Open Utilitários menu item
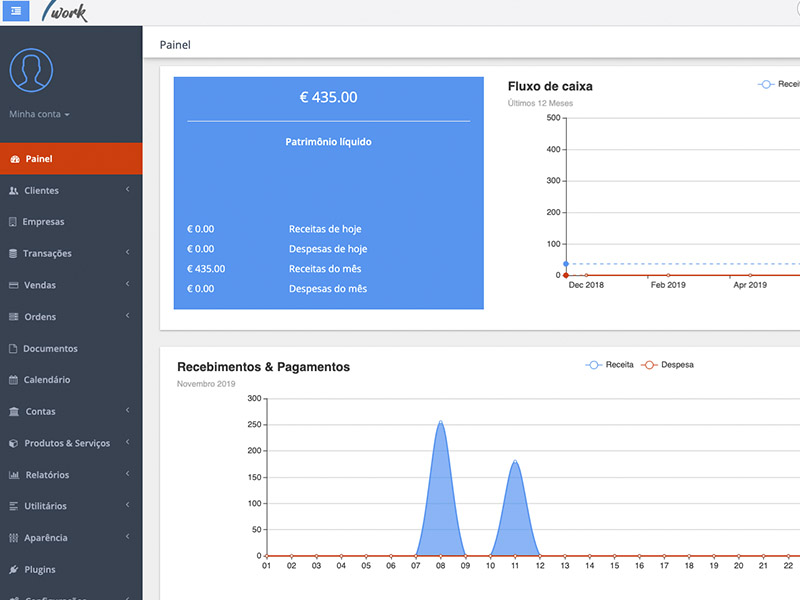Image resolution: width=800 pixels, height=600 pixels. click(45, 507)
